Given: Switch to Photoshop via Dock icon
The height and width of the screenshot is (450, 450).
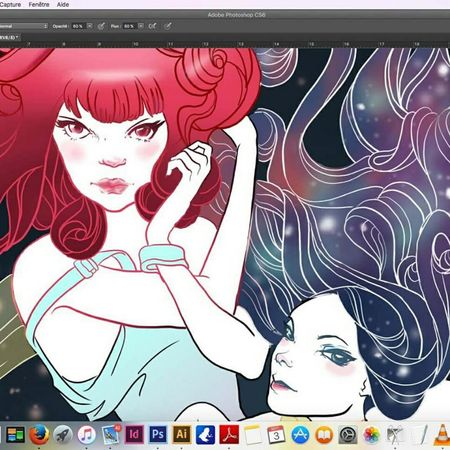Looking at the screenshot, I should [x=158, y=435].
